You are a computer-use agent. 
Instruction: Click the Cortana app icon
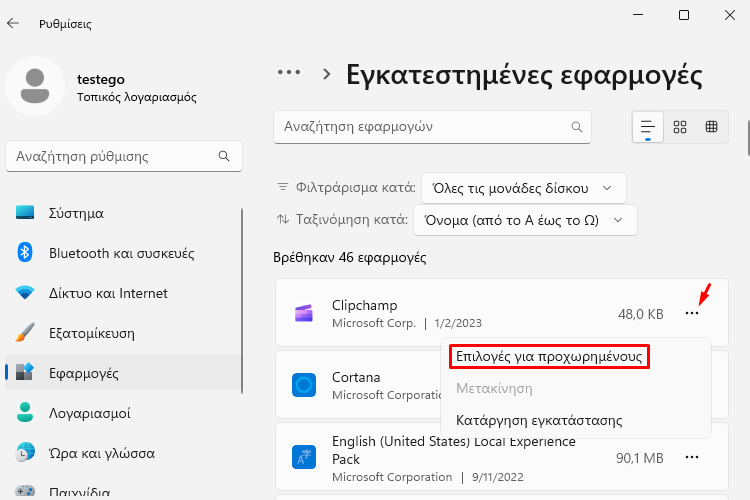(x=304, y=385)
